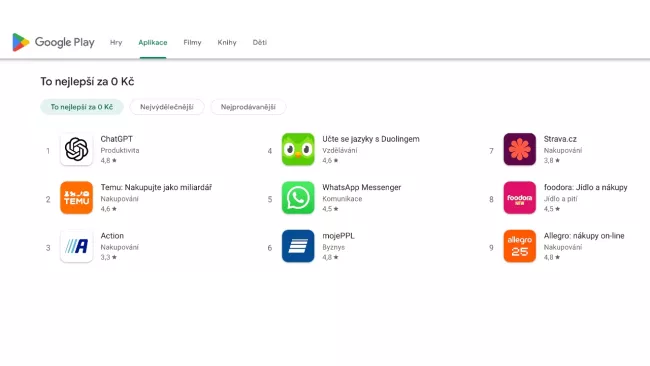Open the mojePPL app icon
This screenshot has width=650, height=366.
298,246
